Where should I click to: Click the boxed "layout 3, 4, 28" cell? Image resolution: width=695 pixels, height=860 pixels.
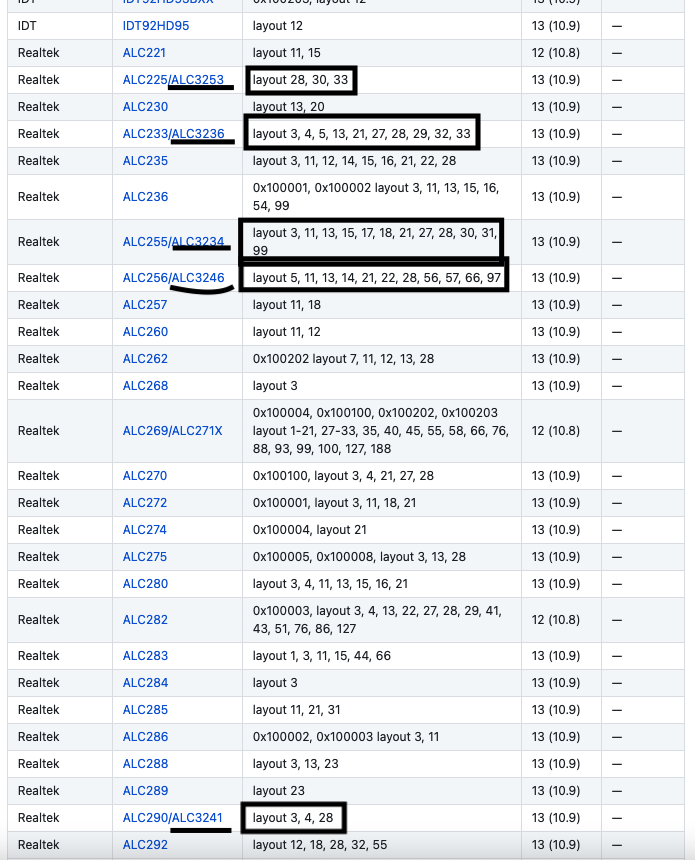294,818
